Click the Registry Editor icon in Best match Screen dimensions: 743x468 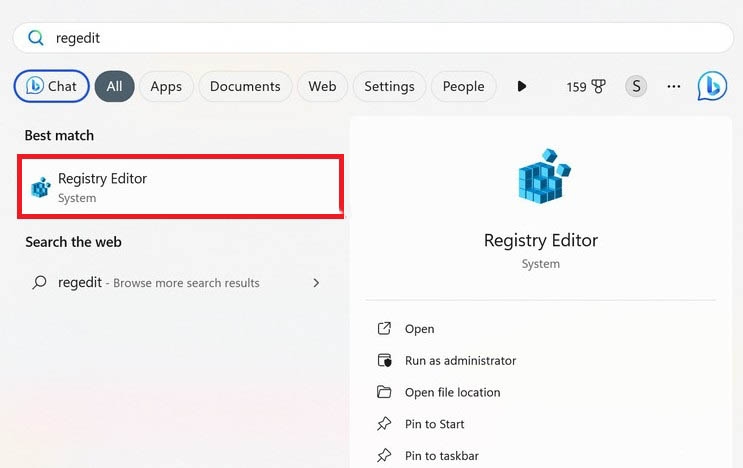pyautogui.click(x=41, y=187)
